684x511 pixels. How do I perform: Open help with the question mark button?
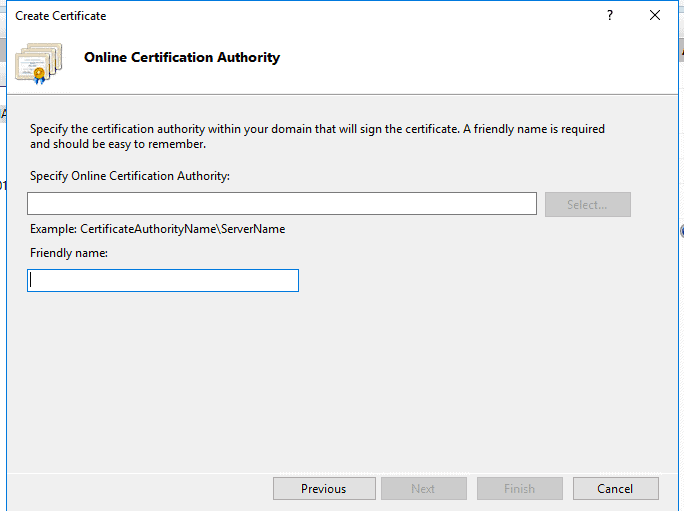[610, 16]
